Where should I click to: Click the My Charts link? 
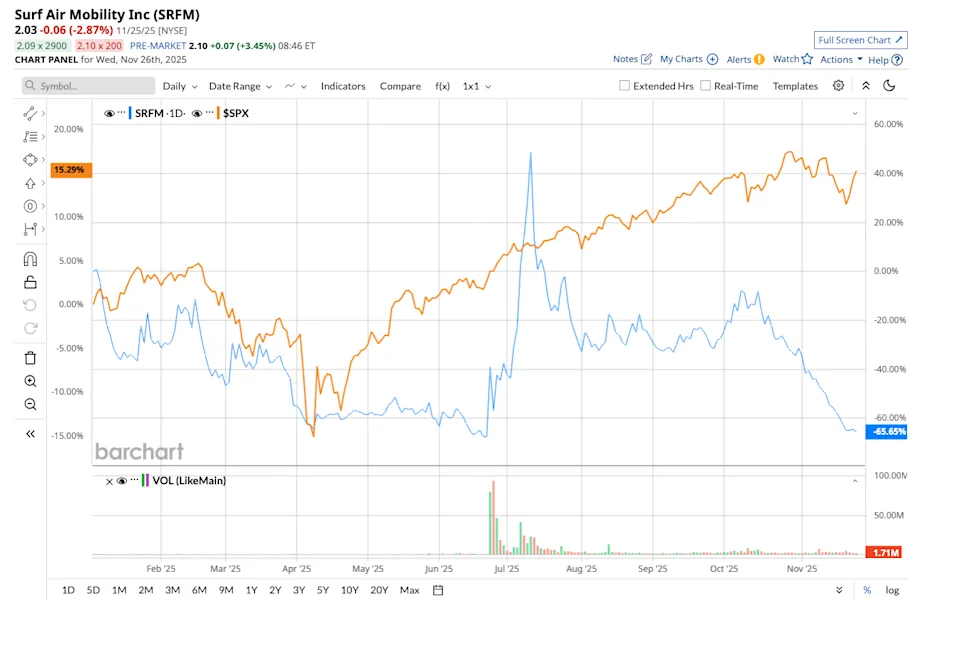pyautogui.click(x=682, y=60)
